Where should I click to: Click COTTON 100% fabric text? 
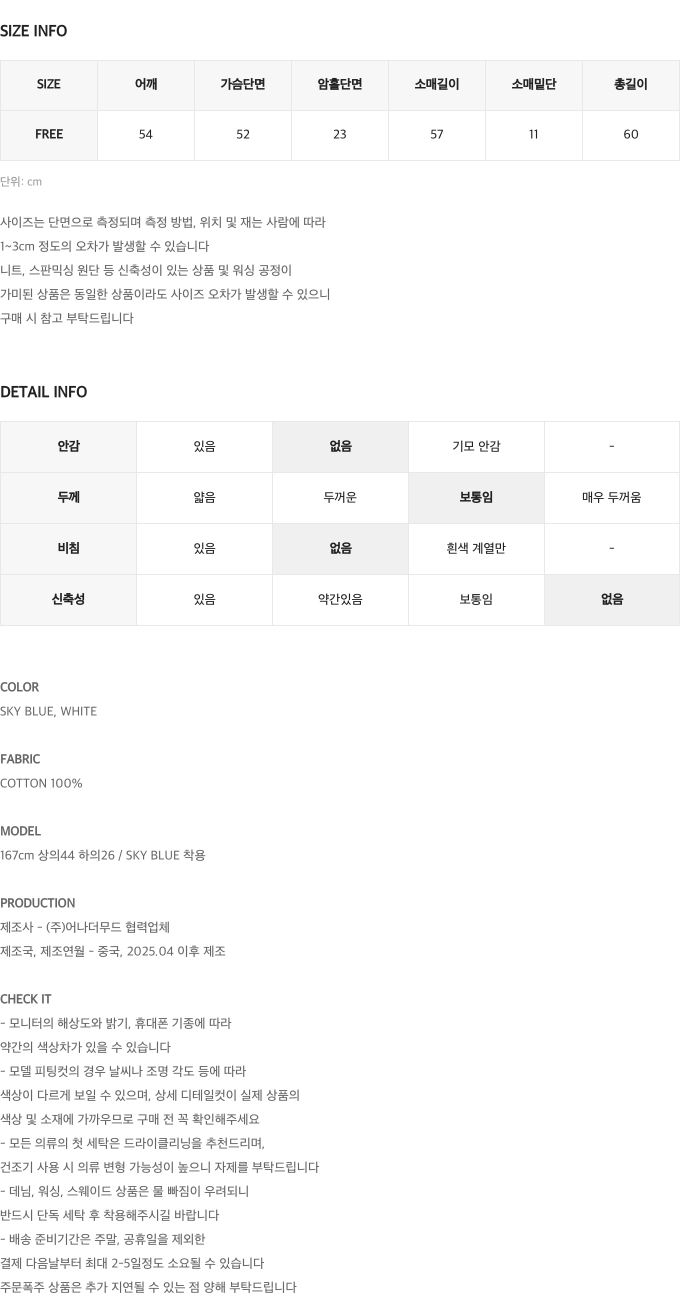pyautogui.click(x=42, y=784)
